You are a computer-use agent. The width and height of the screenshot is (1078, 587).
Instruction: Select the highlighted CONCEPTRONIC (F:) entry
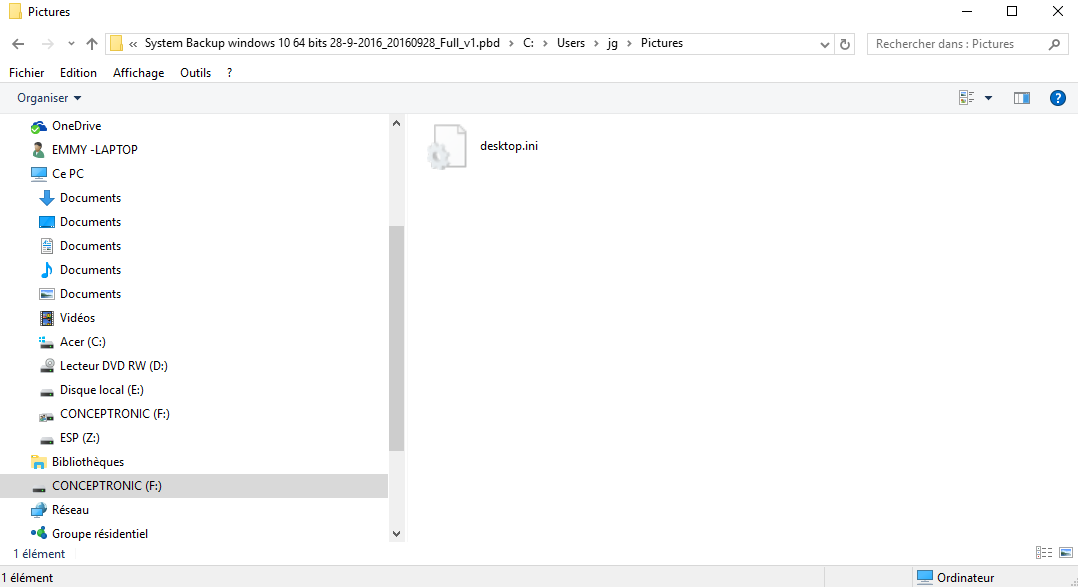pyautogui.click(x=194, y=486)
